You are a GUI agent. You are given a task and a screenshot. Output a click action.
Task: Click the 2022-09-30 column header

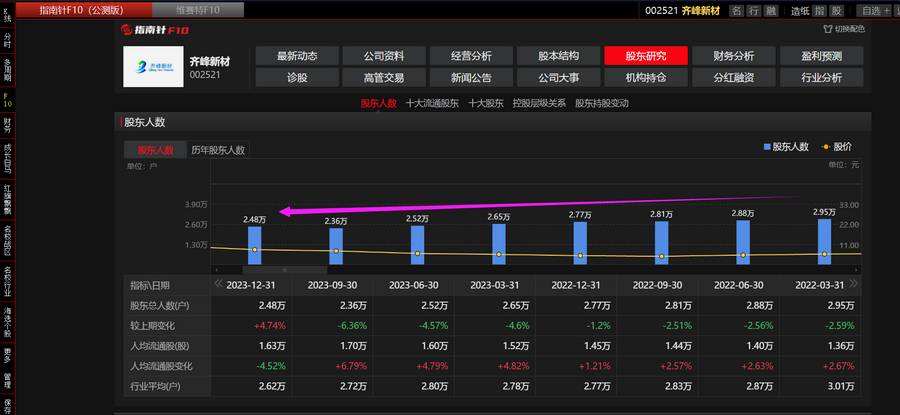coord(657,285)
